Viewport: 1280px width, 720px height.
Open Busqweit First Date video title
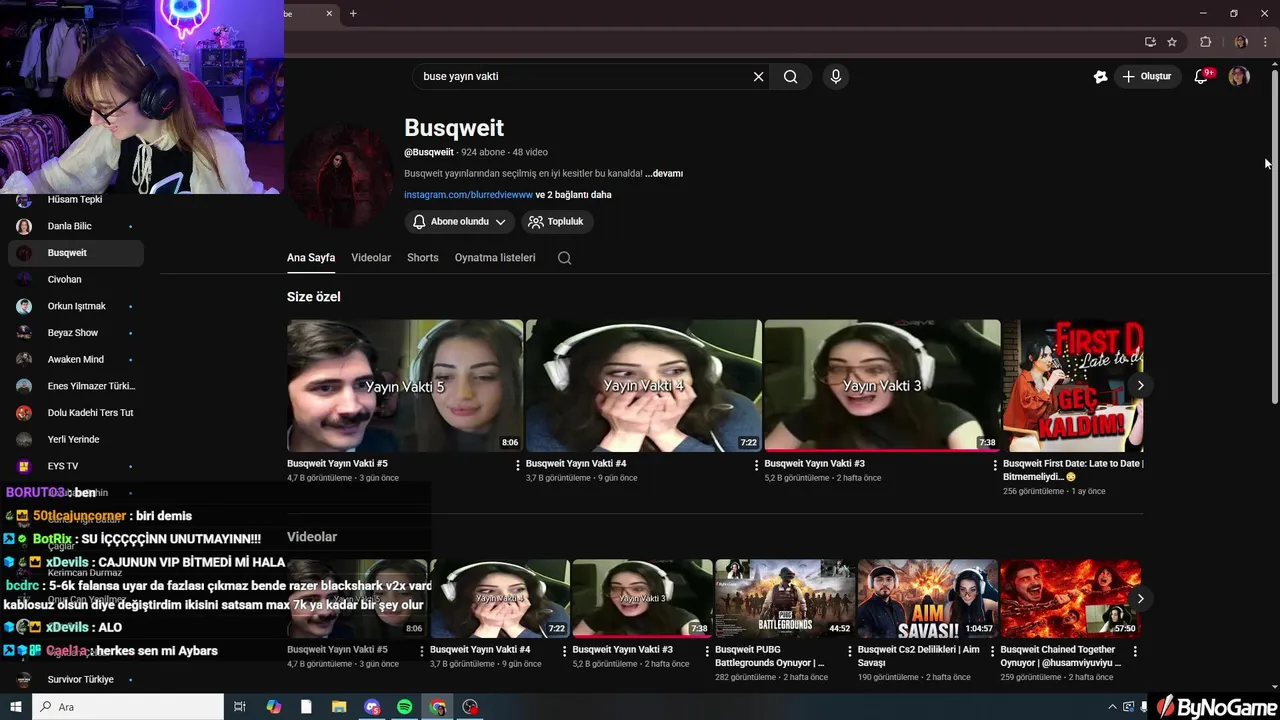pos(1073,470)
